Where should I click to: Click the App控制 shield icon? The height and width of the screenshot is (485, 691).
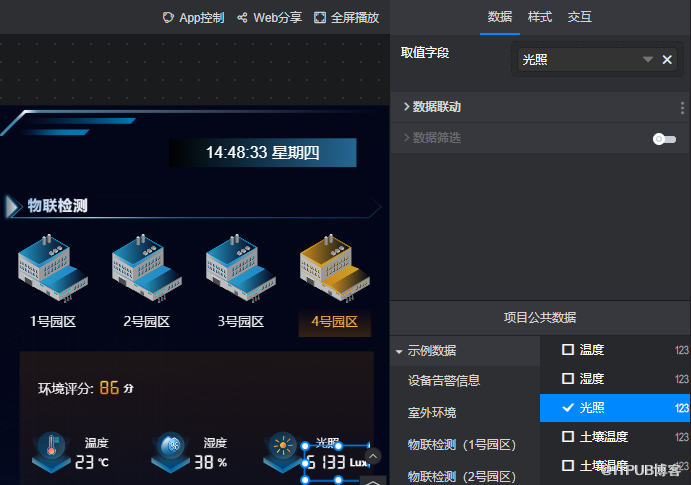point(168,18)
